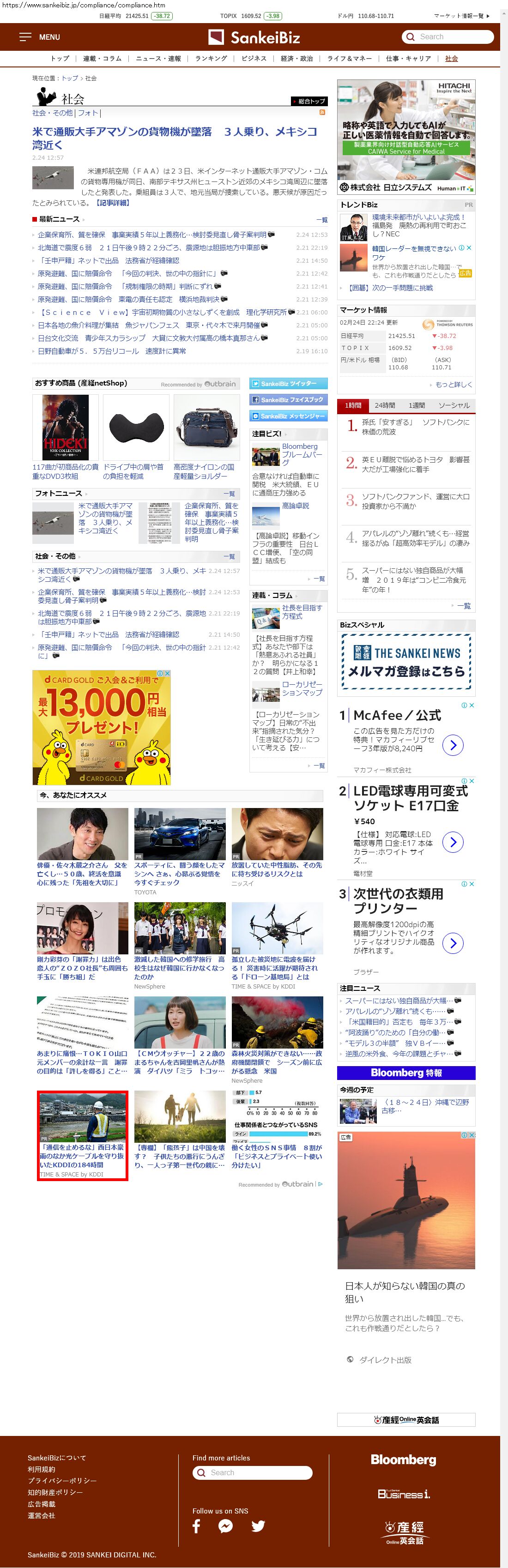Close the submarine 広告 ad

click(472, 1134)
